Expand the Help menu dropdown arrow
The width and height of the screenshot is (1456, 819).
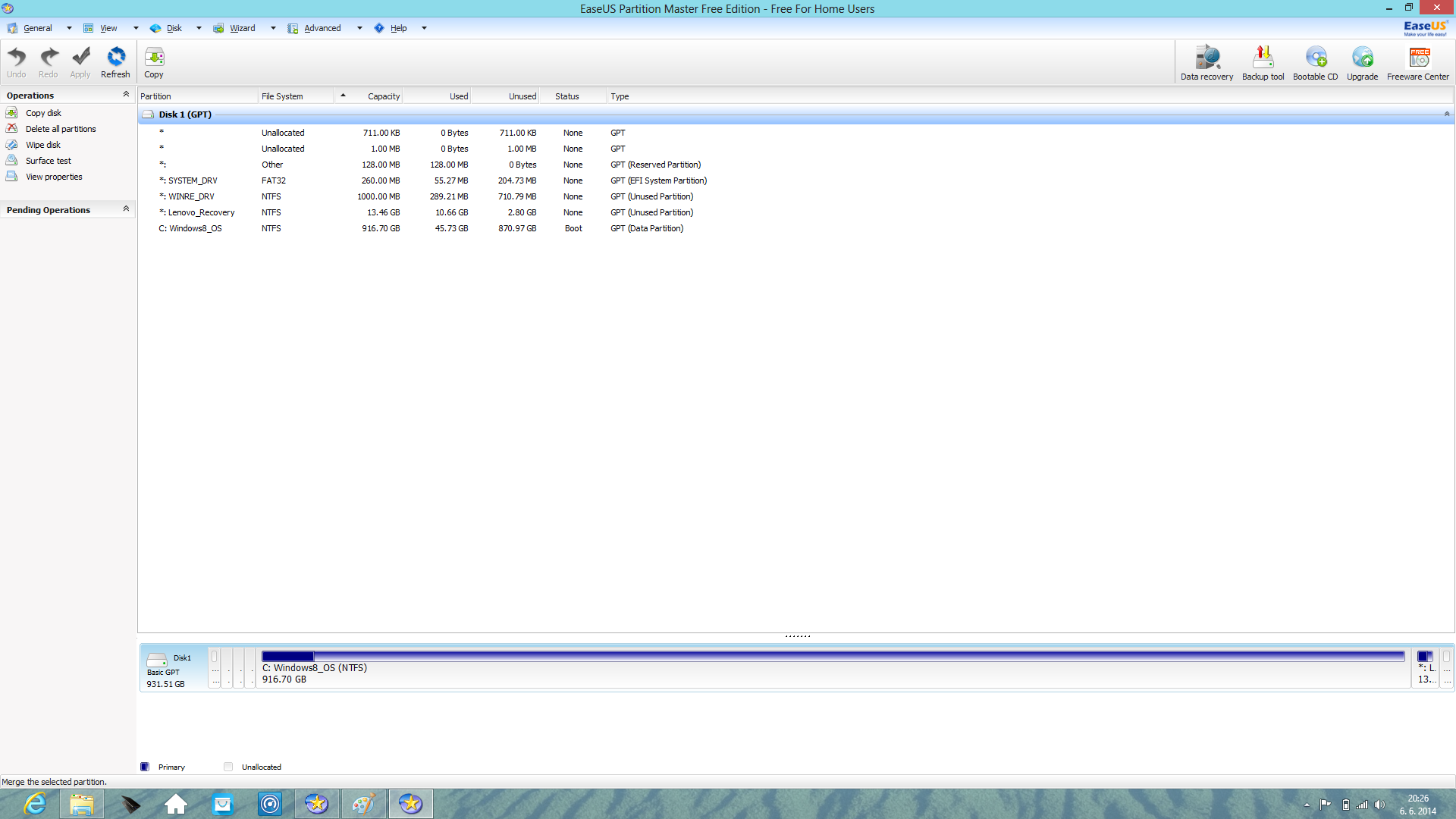coord(424,29)
